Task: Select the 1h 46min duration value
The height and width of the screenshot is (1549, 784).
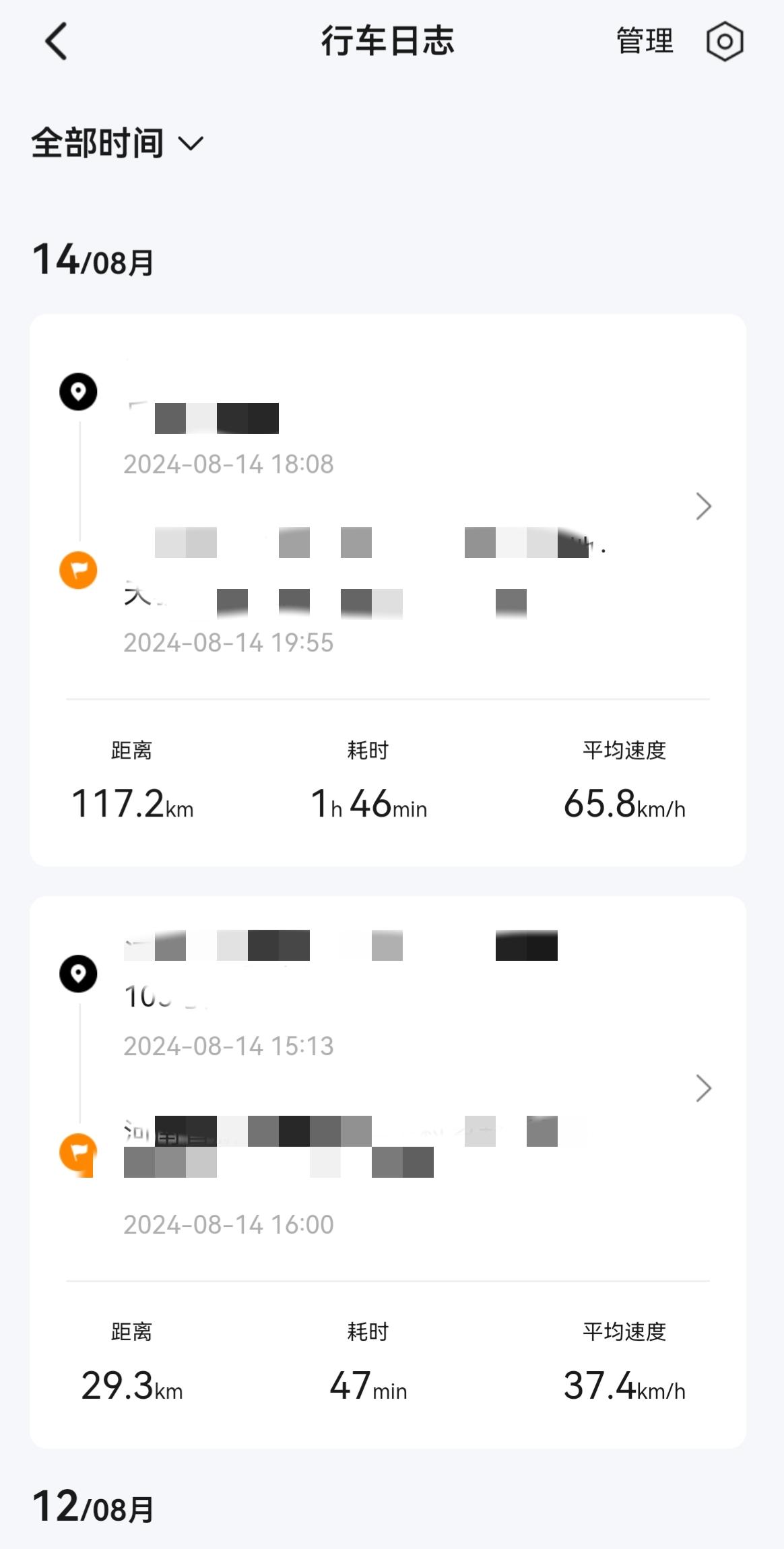Action: (x=368, y=804)
